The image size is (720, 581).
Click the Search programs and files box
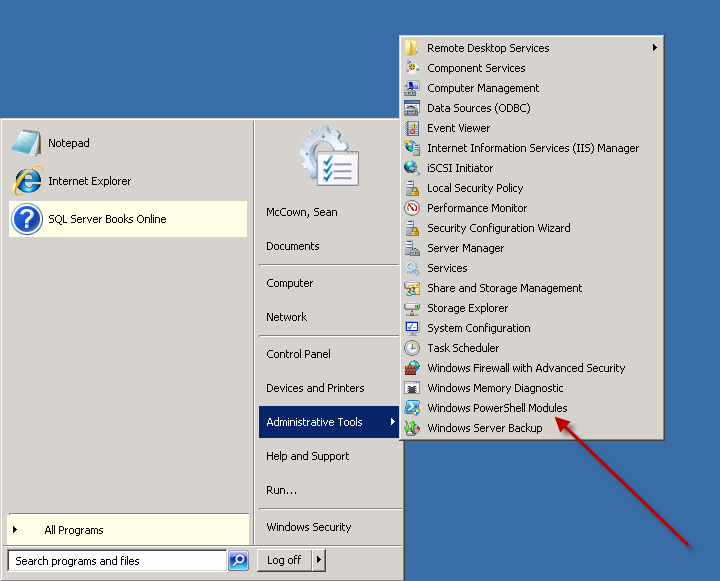(118, 560)
